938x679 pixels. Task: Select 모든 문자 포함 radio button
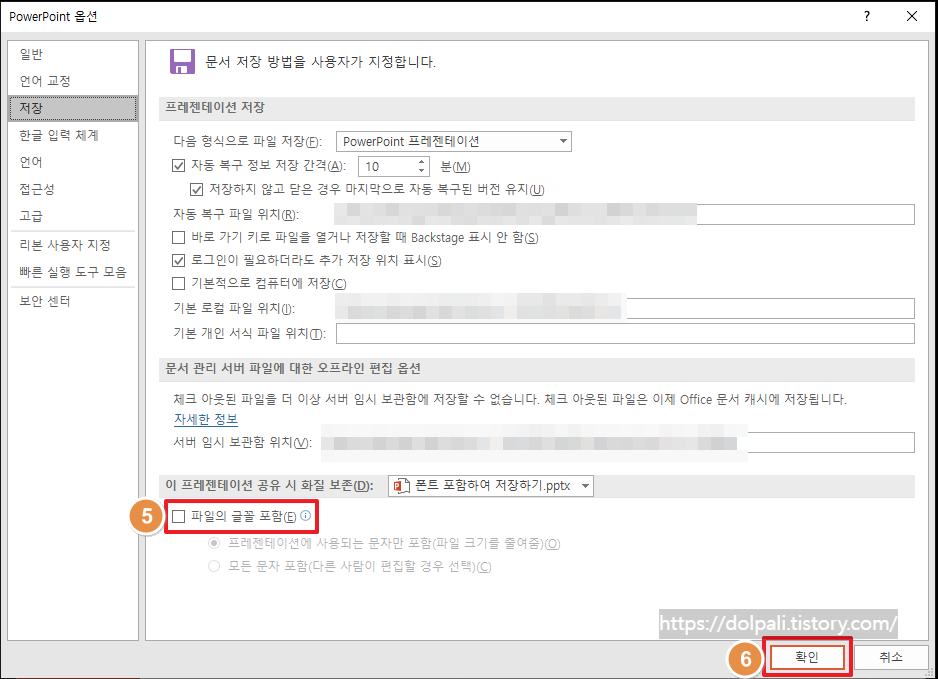(214, 566)
